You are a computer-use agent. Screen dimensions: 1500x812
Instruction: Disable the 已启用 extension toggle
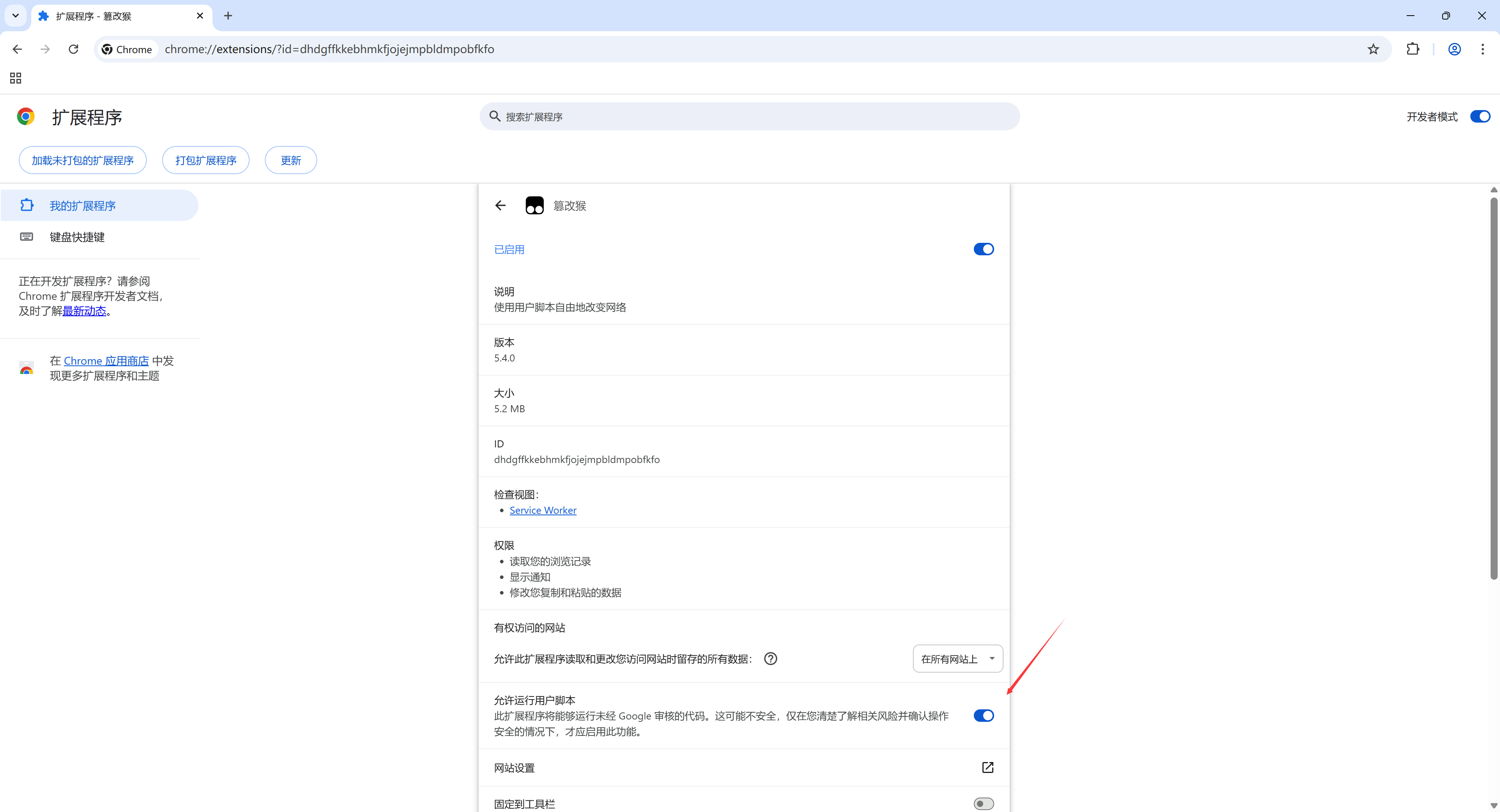(984, 249)
